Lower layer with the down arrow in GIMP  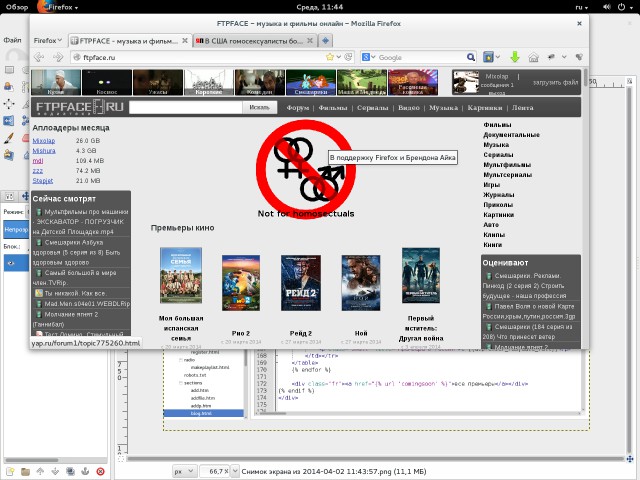coord(55,471)
